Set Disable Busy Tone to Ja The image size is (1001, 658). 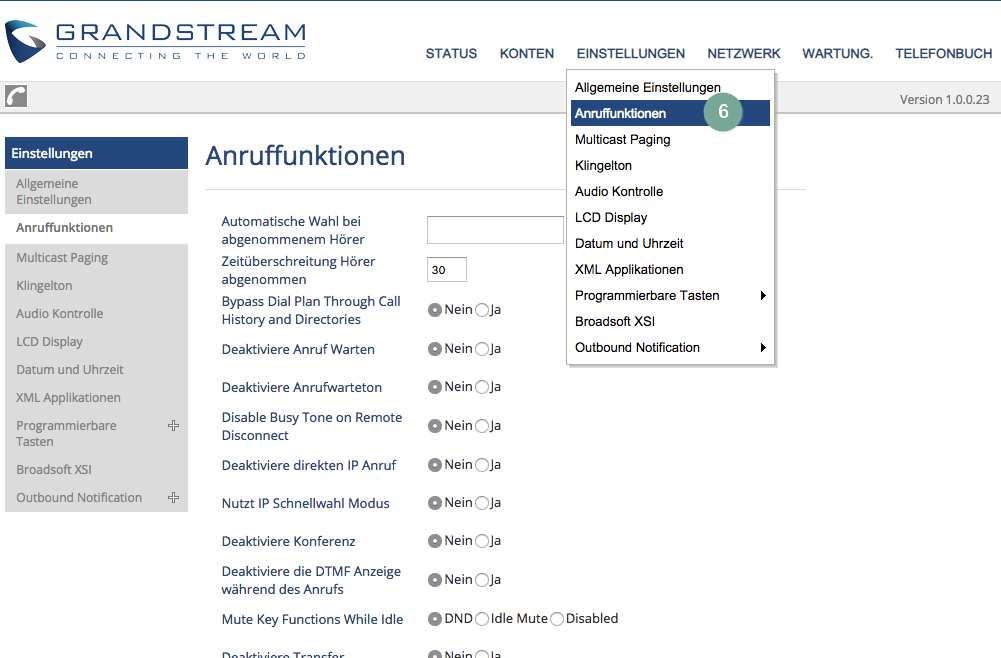(482, 426)
